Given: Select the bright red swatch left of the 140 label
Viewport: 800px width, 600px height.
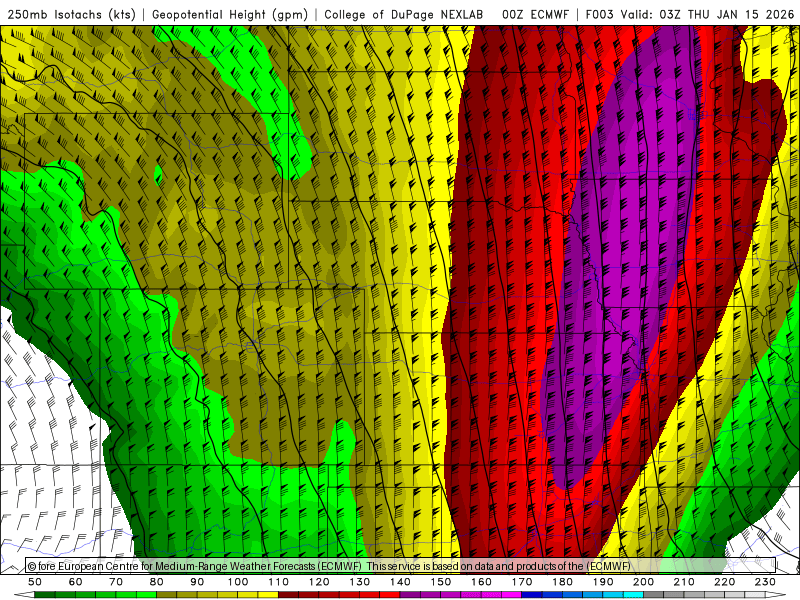Looking at the screenshot, I should [390, 595].
